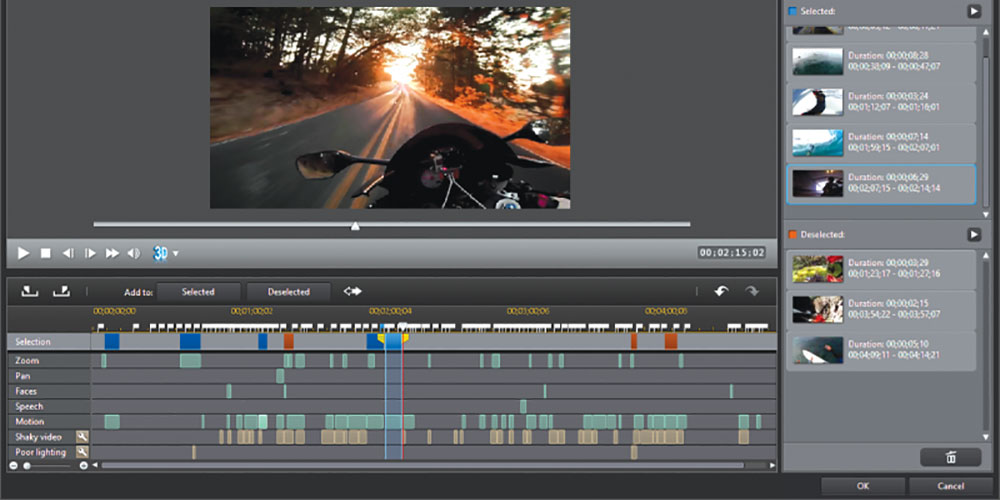The height and width of the screenshot is (500, 1000).
Task: Click the preview seek slider handle
Action: tap(355, 225)
